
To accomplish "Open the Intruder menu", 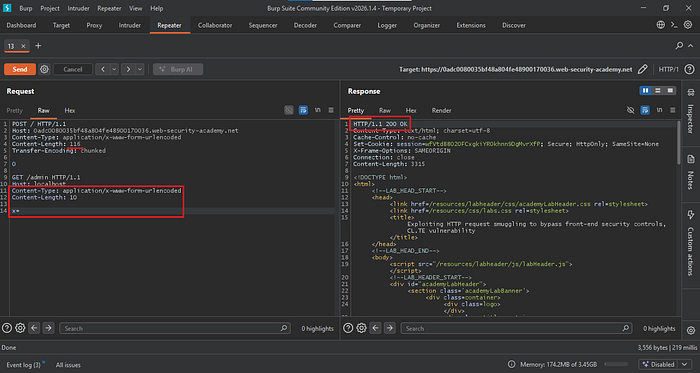I will 79,8.
